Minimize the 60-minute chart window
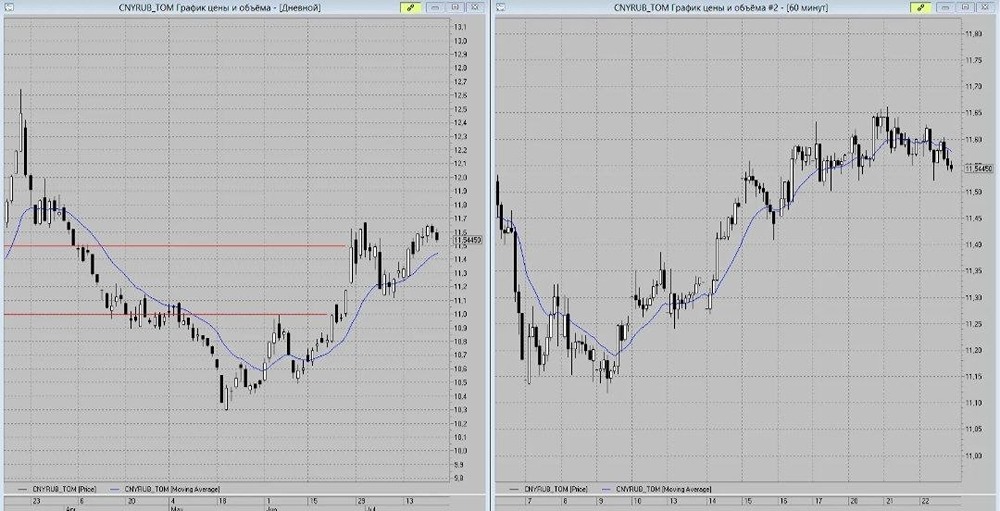 (x=946, y=8)
